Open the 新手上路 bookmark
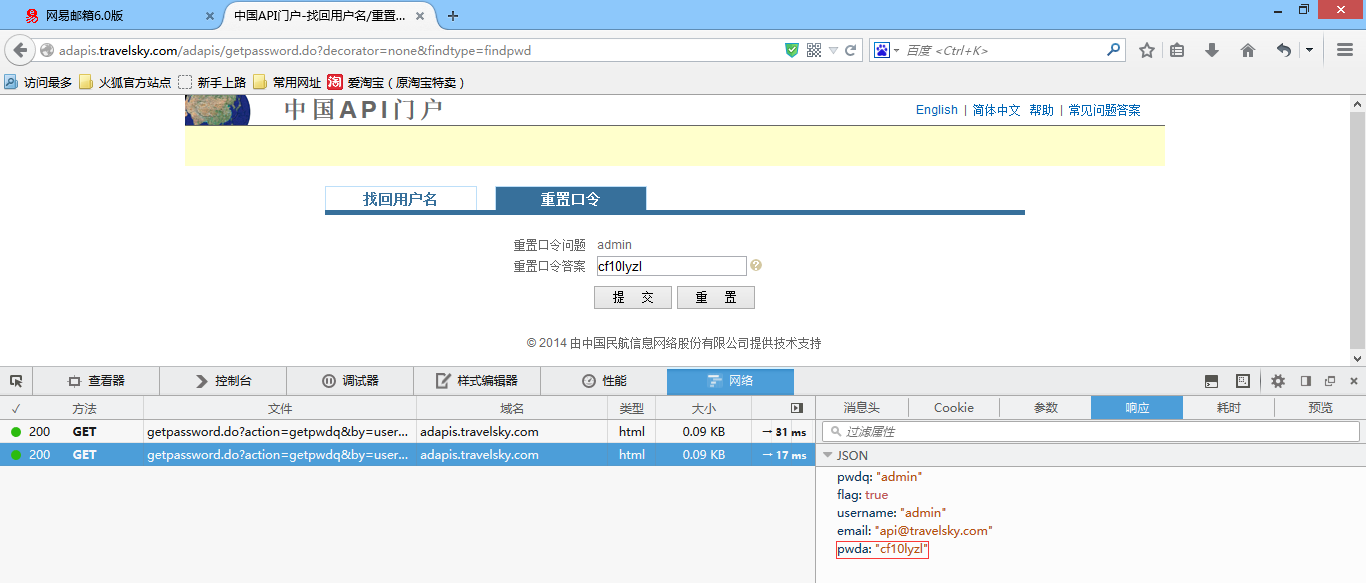The image size is (1366, 583). point(212,83)
